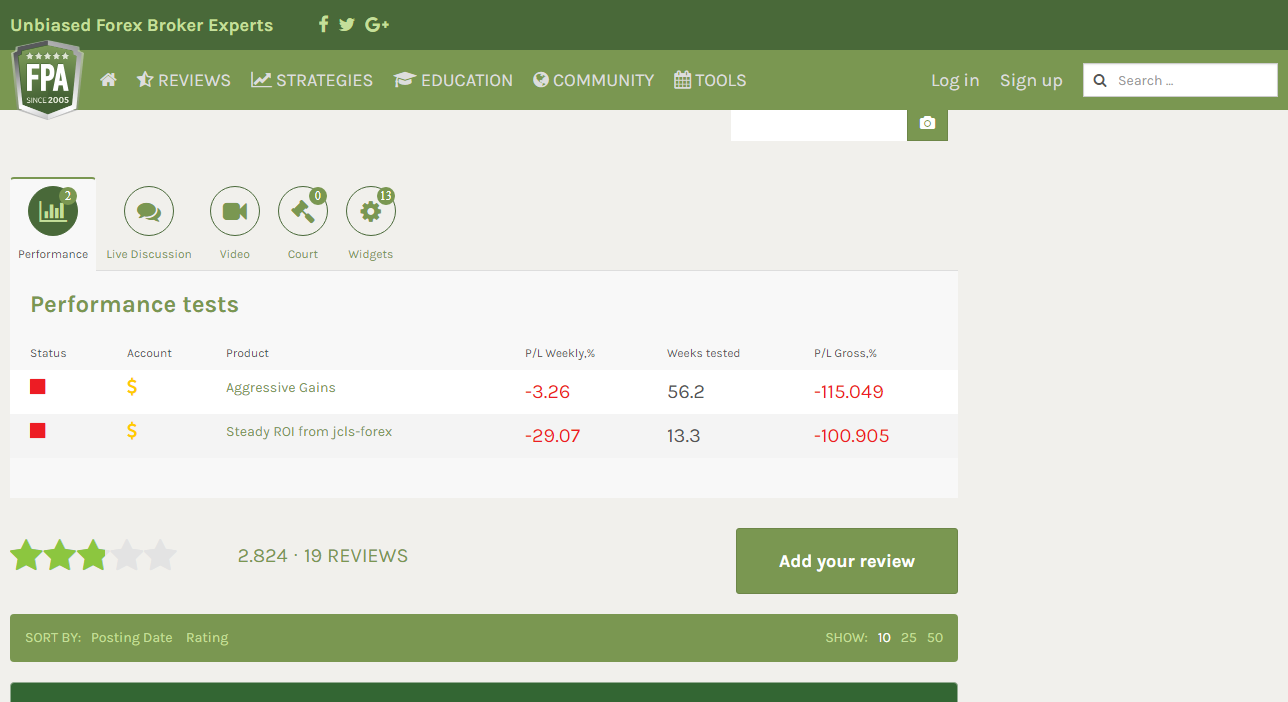Click the Weeks tested column header
Image resolution: width=1288 pixels, height=702 pixels.
pyautogui.click(x=704, y=353)
